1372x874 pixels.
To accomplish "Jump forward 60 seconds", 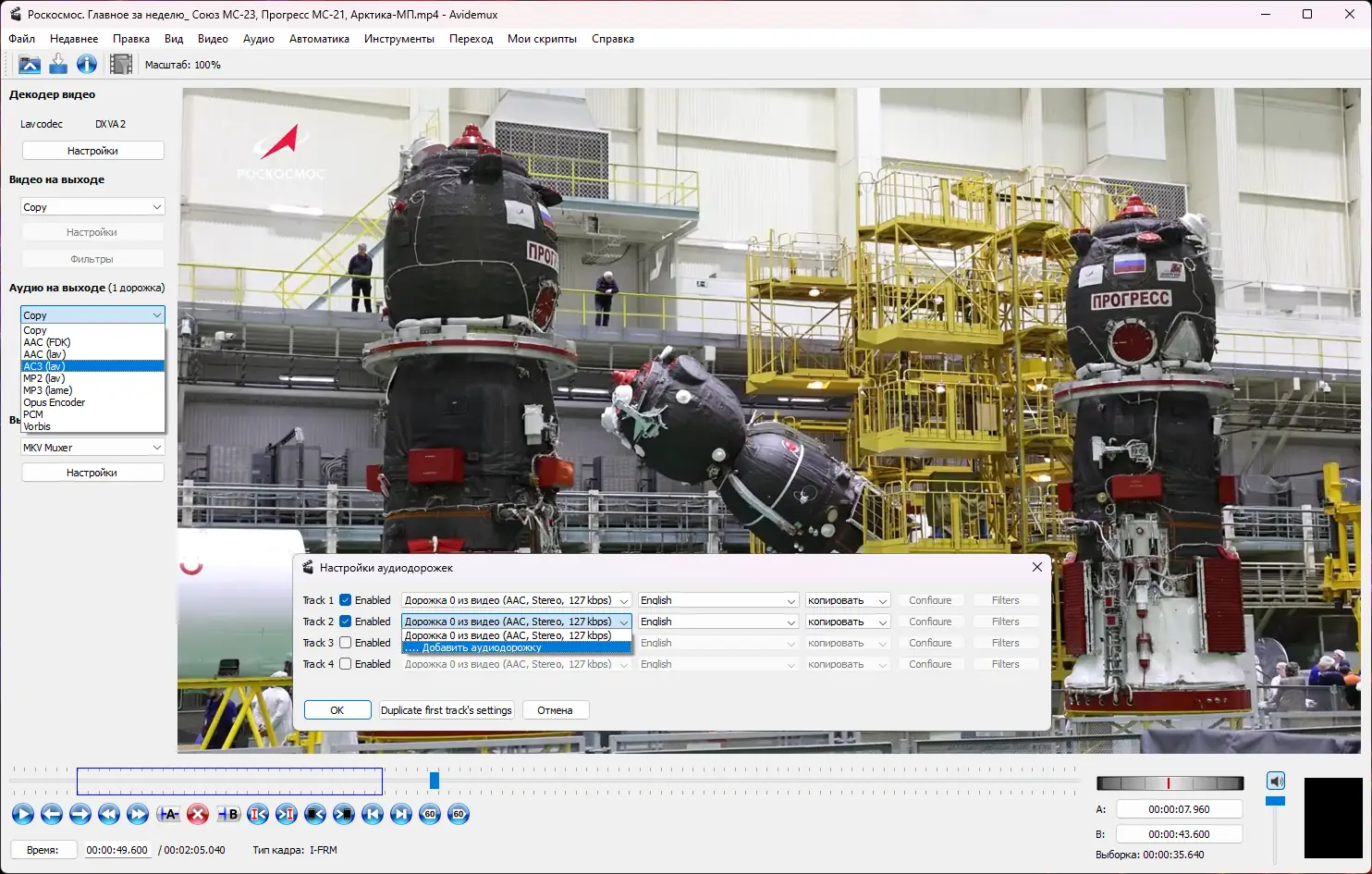I will coord(459,814).
